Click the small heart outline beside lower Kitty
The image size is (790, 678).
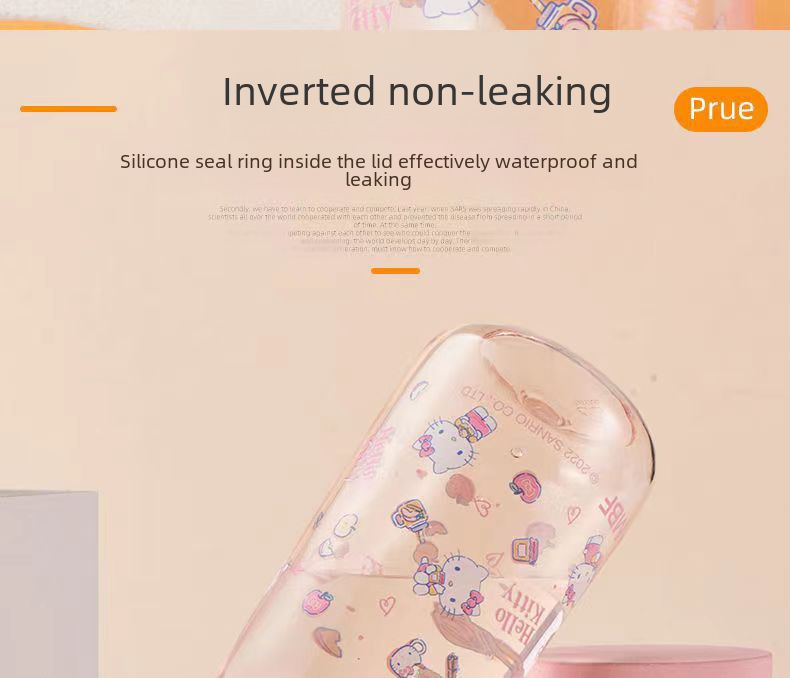pos(387,605)
